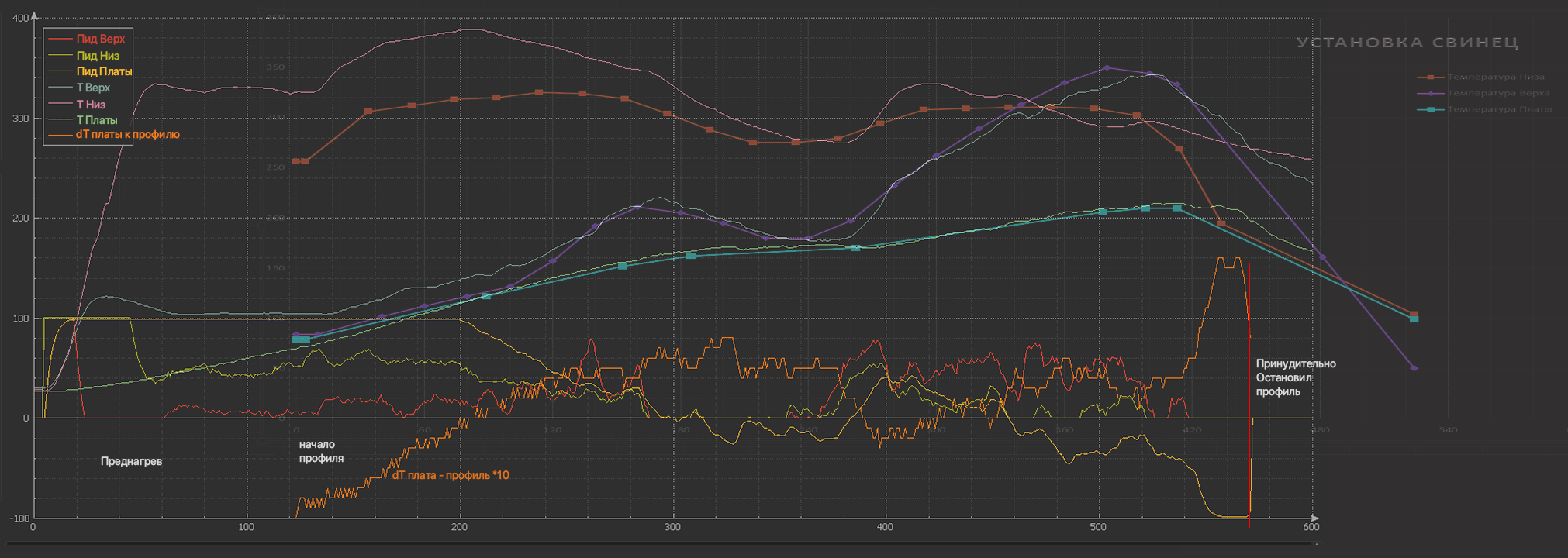
Task: Click the 'Пид Верх' legend entry
Action: point(86,39)
